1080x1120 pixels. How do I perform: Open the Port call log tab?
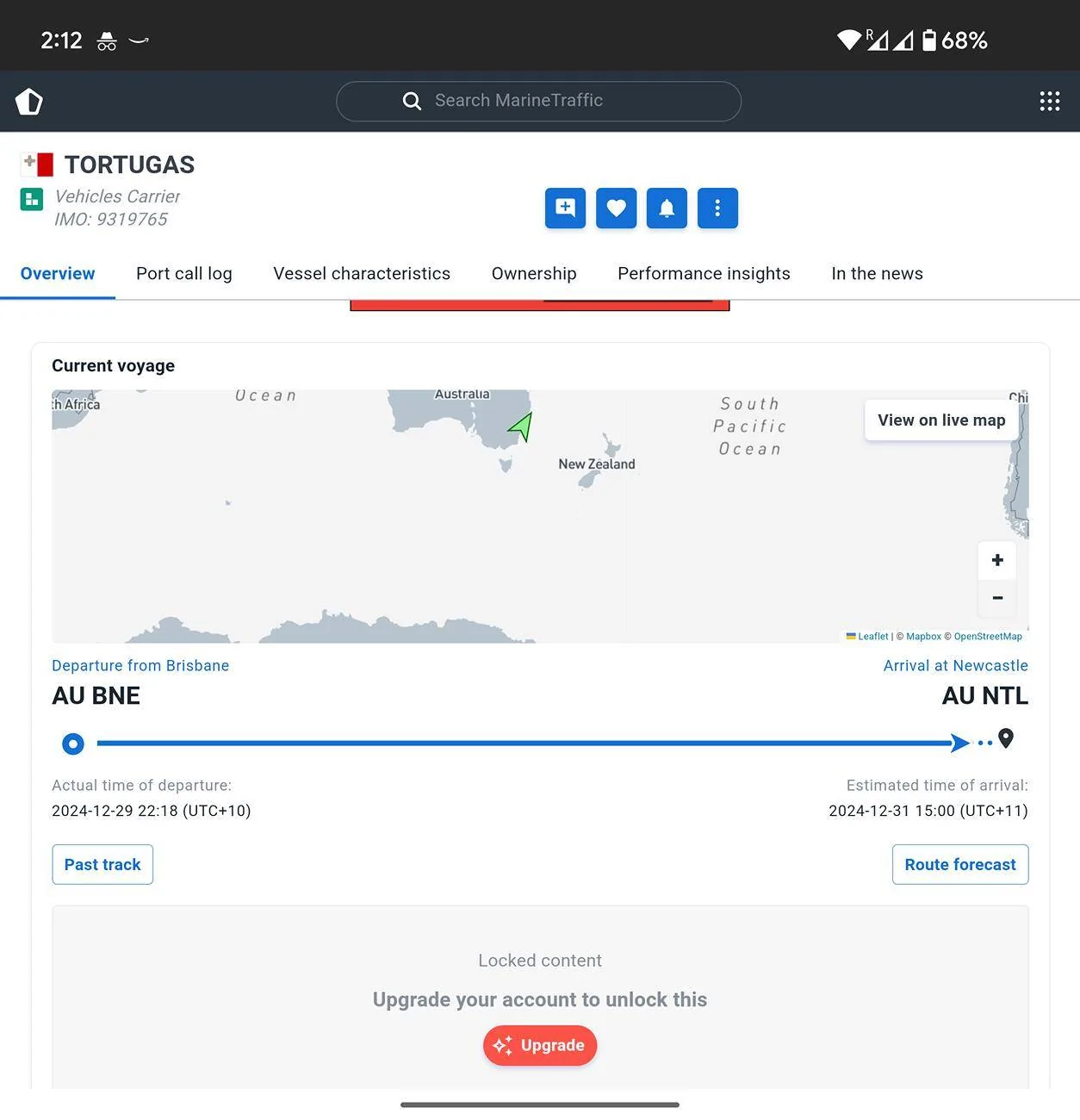click(184, 273)
